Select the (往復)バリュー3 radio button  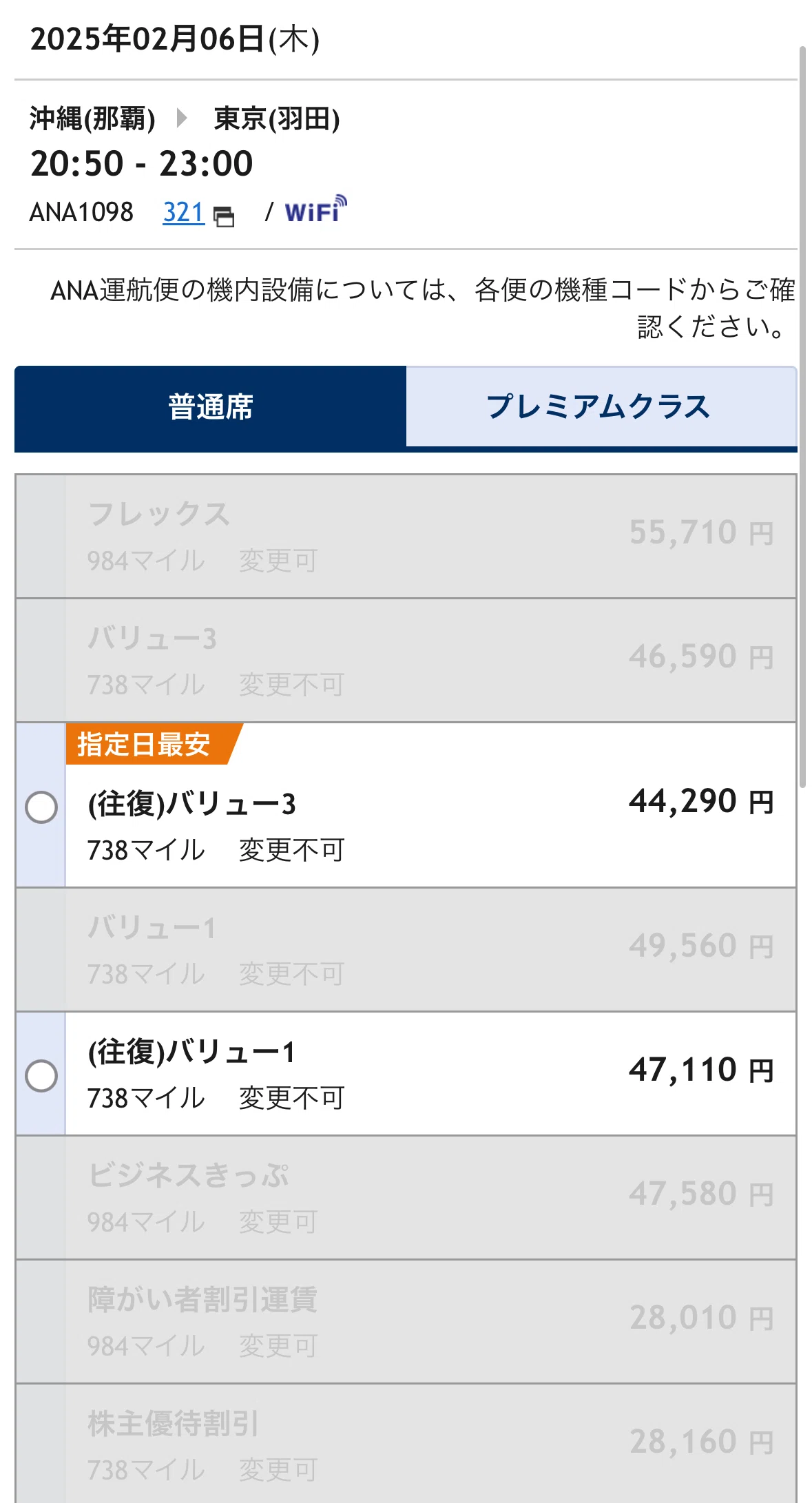(41, 807)
